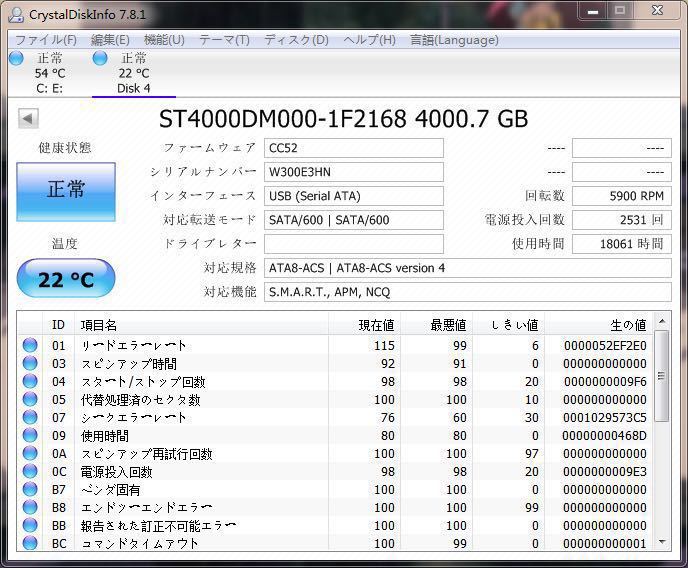Click status icon of row B7 ベンダ固有
688x568 pixels.
pyautogui.click(x=30, y=489)
